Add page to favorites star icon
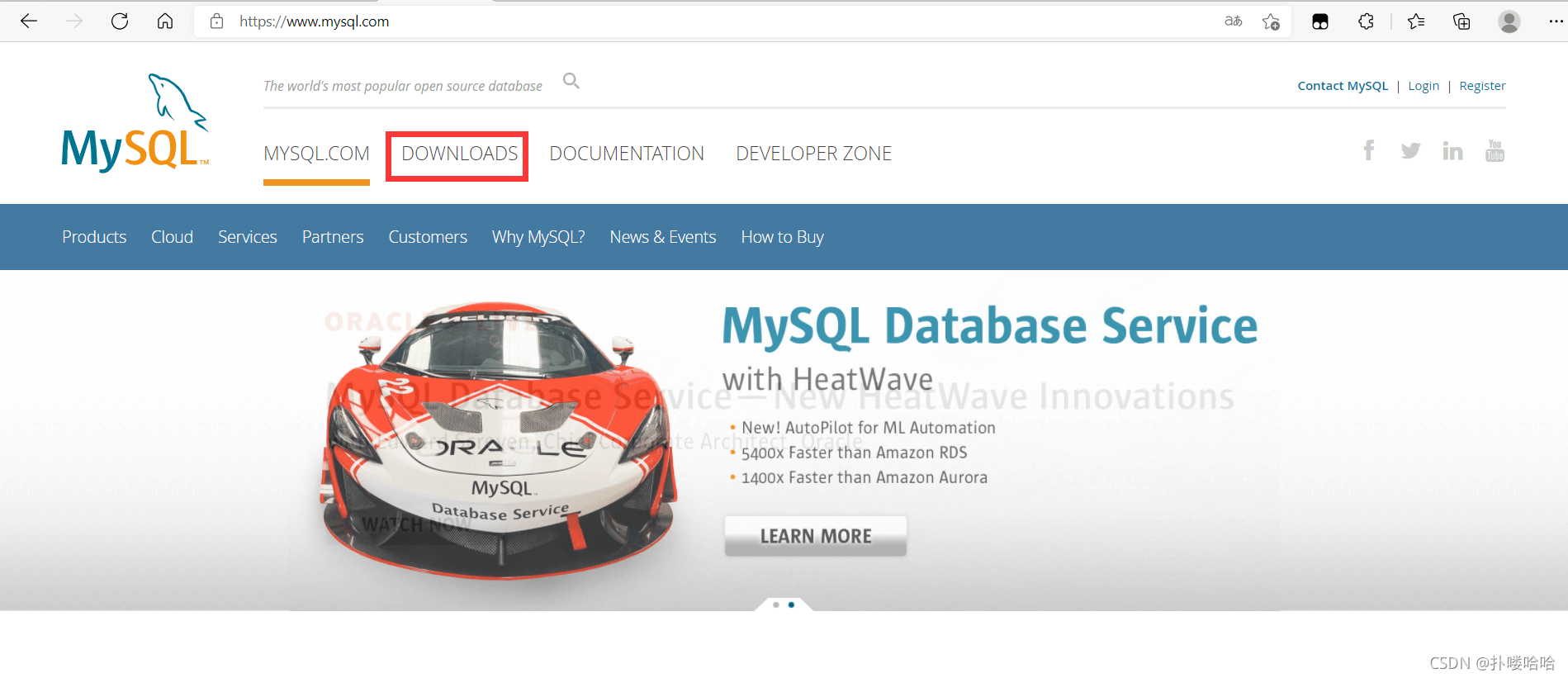The width and height of the screenshot is (1568, 678). pos(1271,21)
